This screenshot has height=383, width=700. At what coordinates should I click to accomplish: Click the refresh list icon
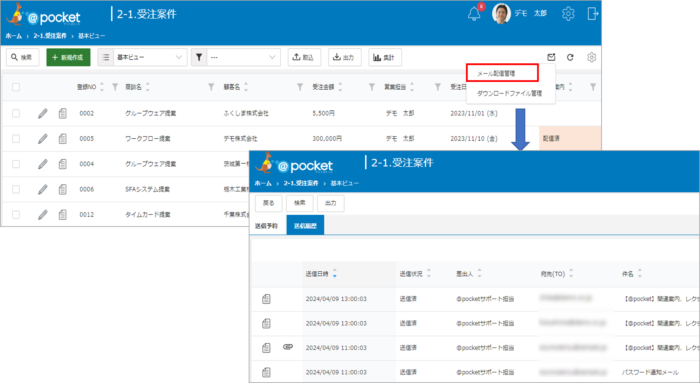tap(570, 57)
